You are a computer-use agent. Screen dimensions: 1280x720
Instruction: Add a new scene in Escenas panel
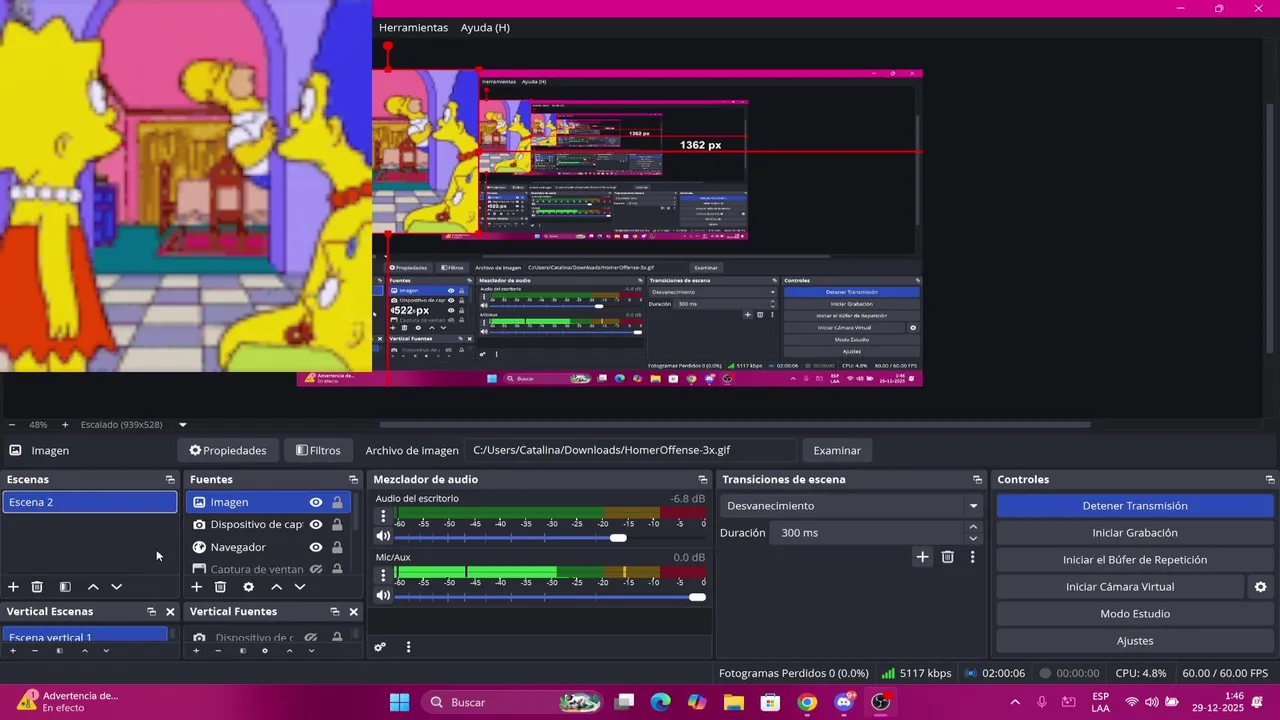point(13,587)
